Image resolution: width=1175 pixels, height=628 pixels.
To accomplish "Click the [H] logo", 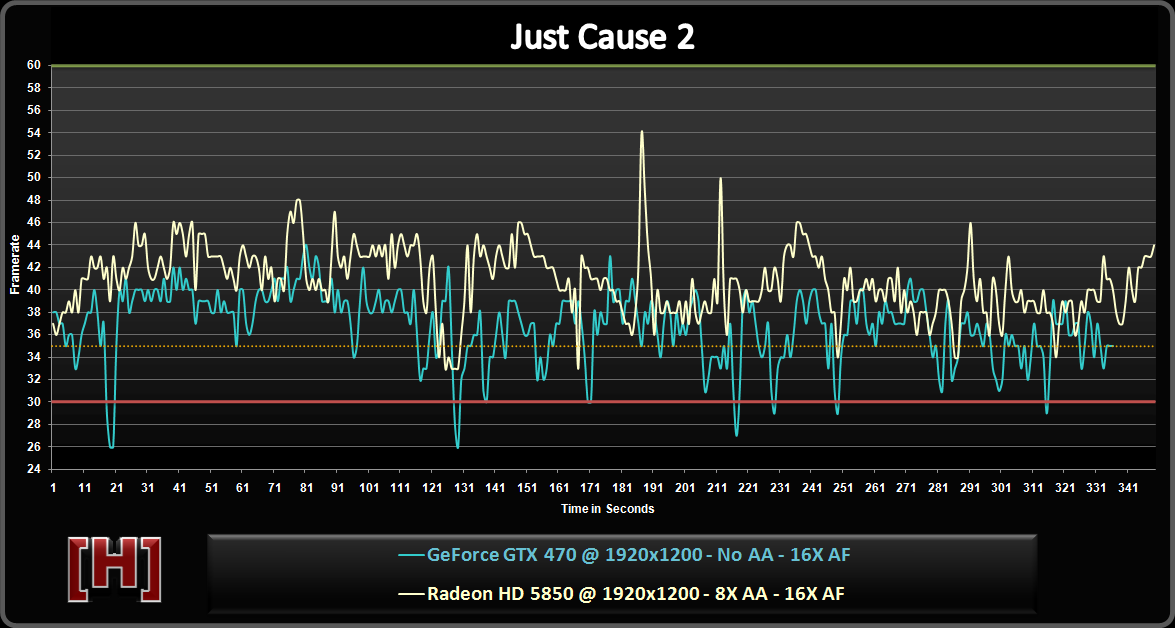I will tap(115, 570).
